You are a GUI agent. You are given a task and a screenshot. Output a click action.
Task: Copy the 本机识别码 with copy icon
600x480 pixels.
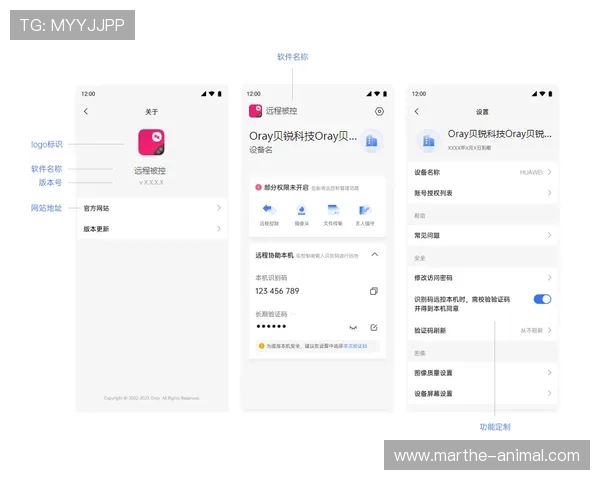373,291
